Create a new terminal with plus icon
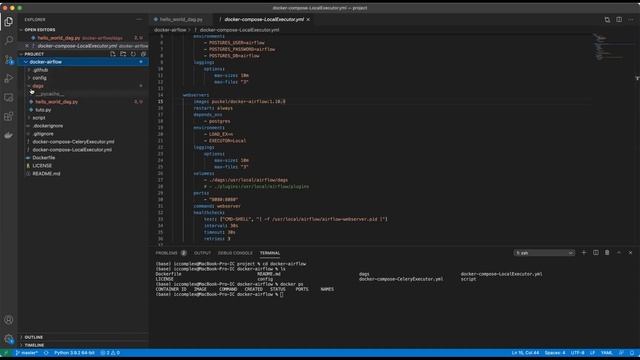Screen dimensions: 640x360 coord(584,253)
